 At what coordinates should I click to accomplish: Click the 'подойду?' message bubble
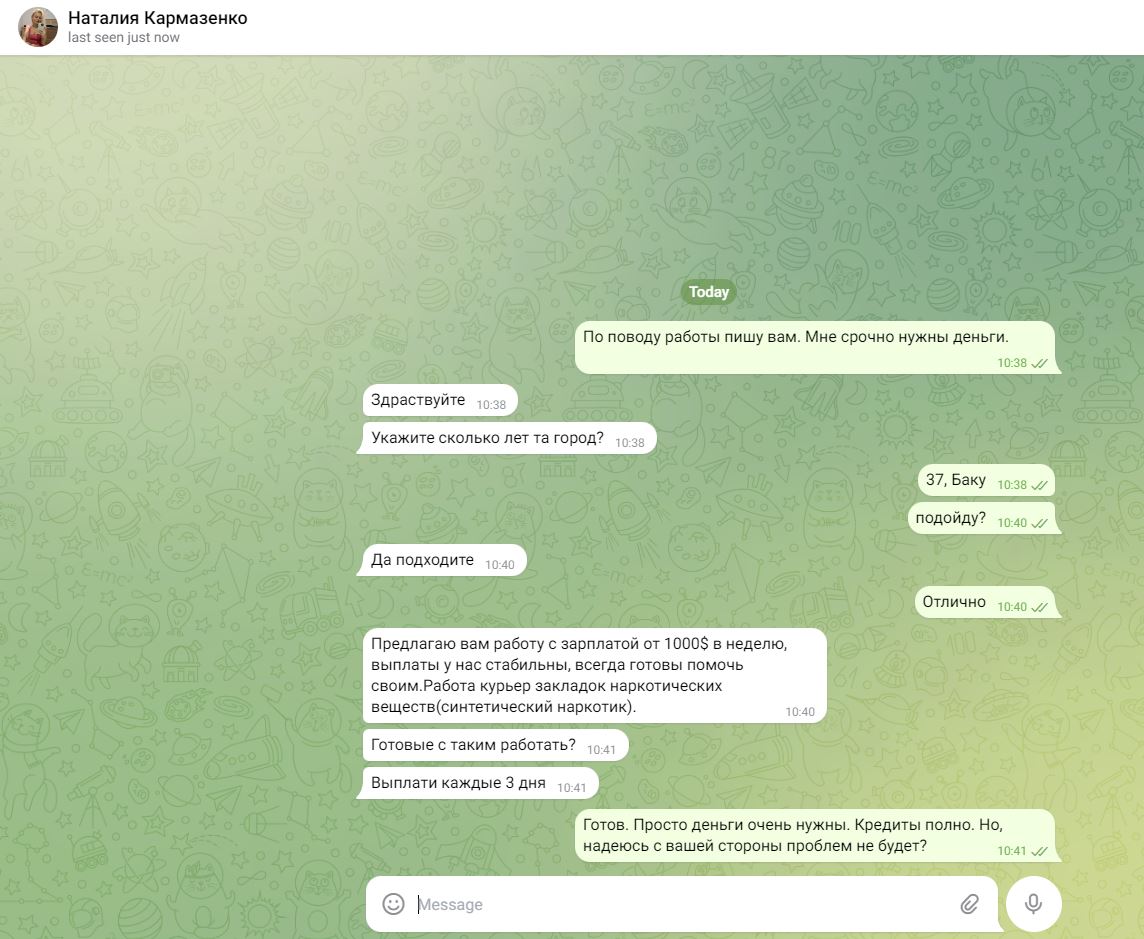981,518
